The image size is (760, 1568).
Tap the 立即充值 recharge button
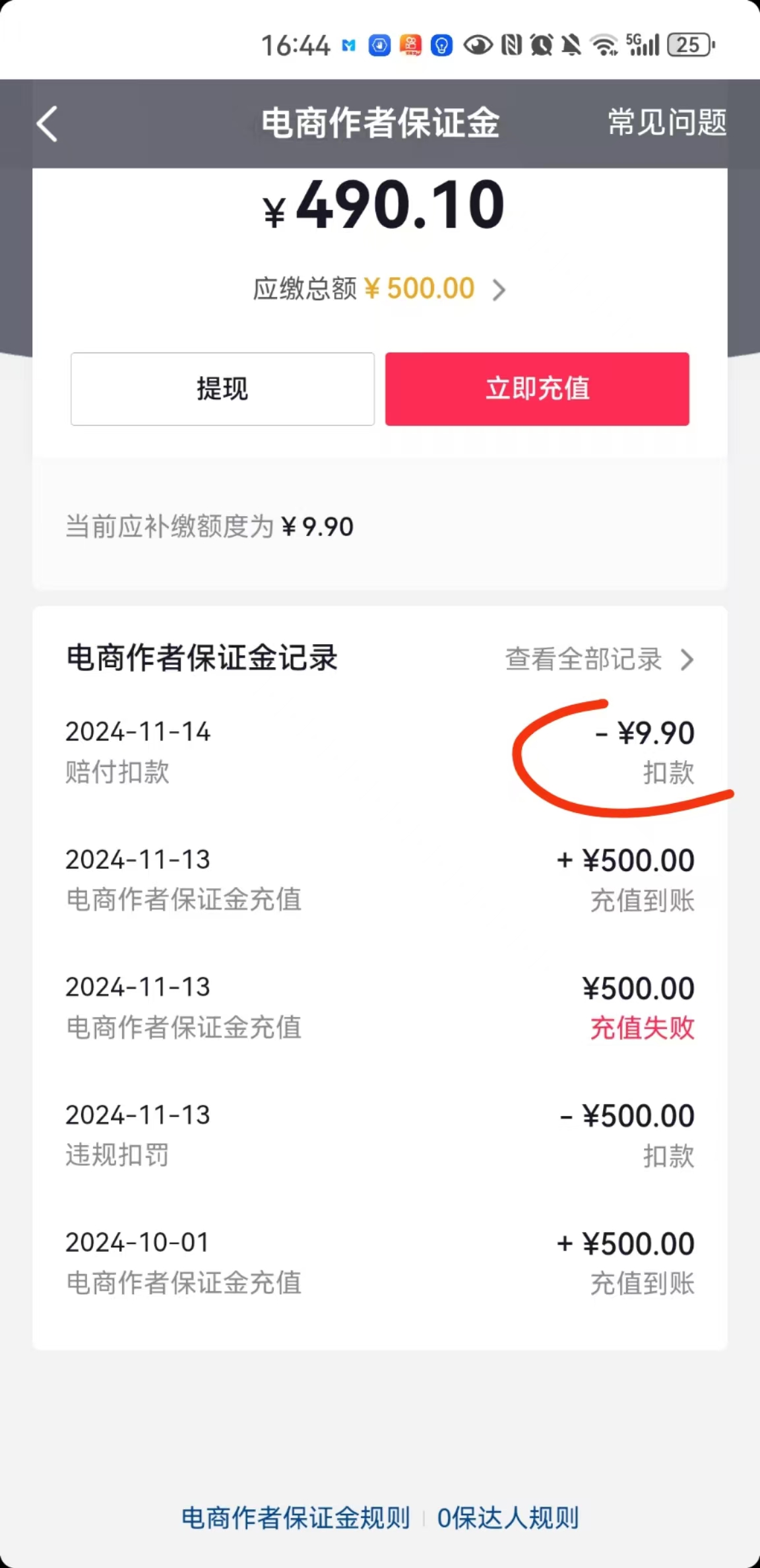(537, 389)
